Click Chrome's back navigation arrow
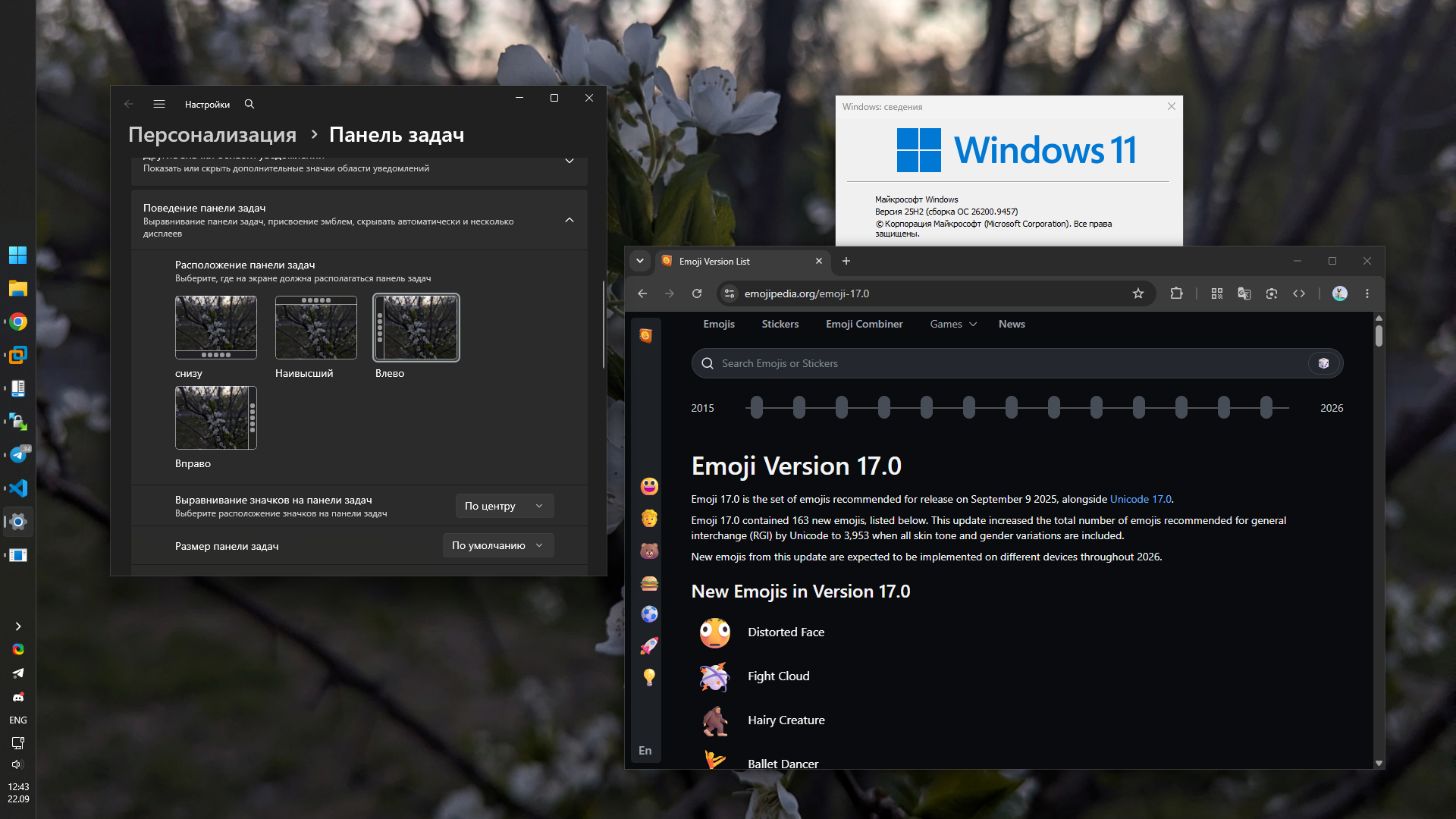The width and height of the screenshot is (1456, 819). [x=642, y=293]
